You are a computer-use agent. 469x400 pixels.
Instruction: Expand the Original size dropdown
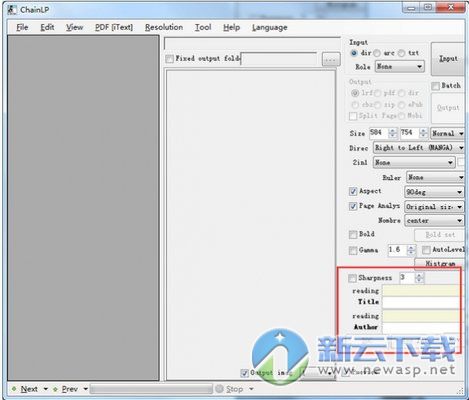[x=434, y=207]
